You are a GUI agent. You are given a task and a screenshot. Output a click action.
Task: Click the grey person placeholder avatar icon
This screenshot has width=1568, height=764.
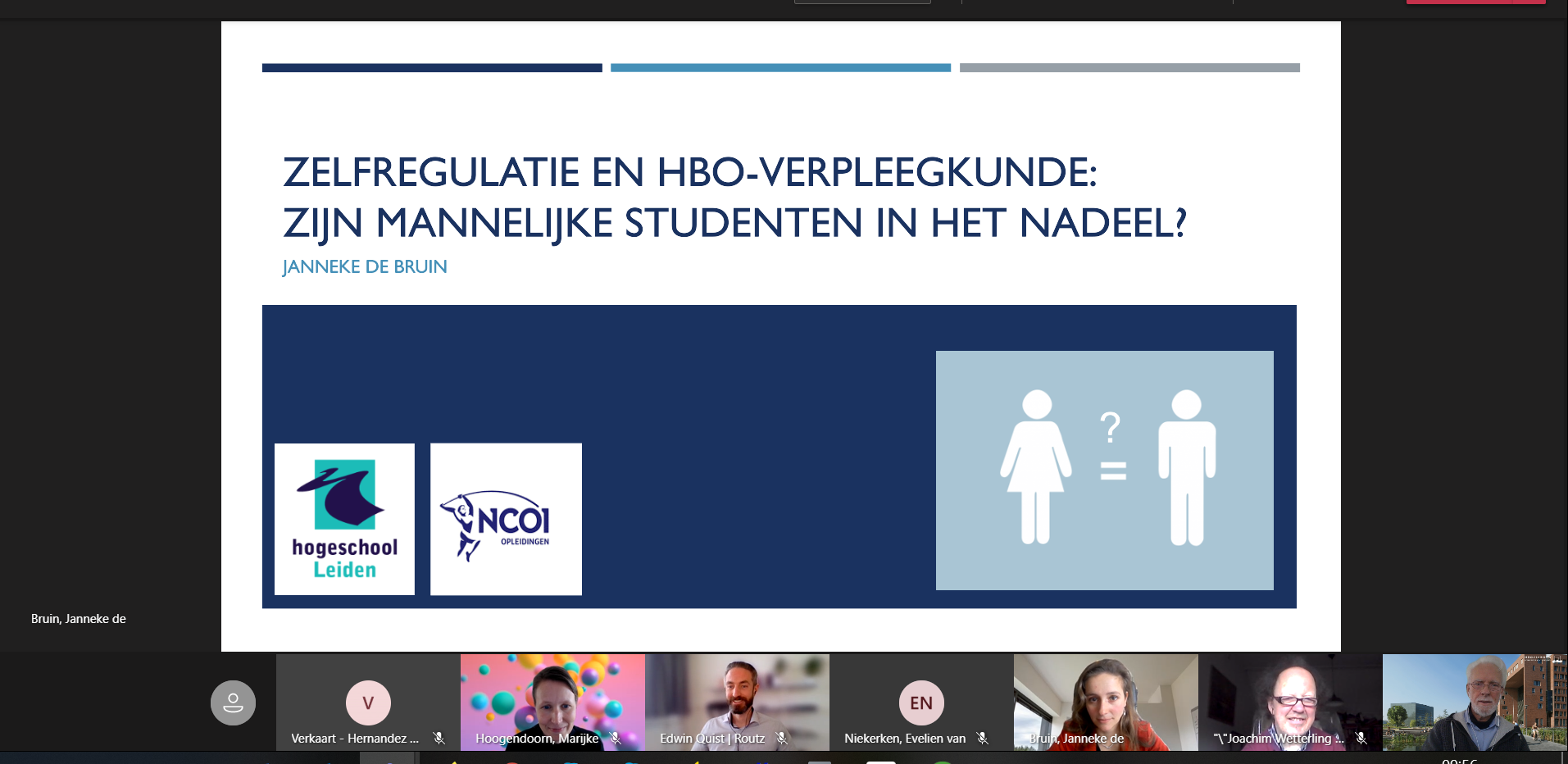233,703
